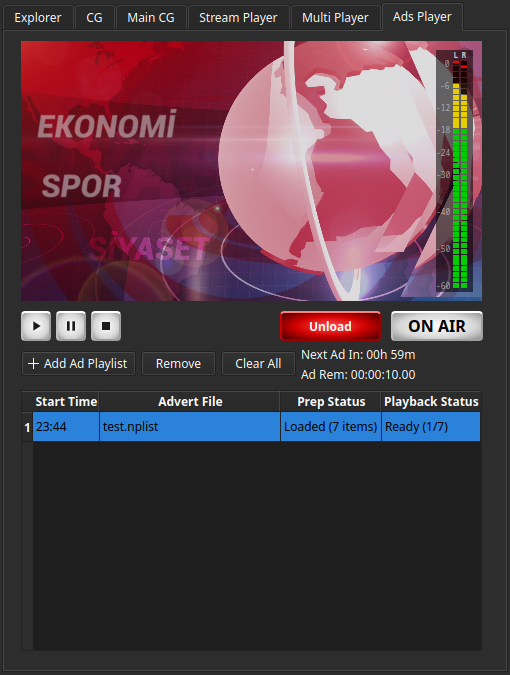Select the test.nplist advert file cell
Screen dimensions: 510x675
click(190, 427)
